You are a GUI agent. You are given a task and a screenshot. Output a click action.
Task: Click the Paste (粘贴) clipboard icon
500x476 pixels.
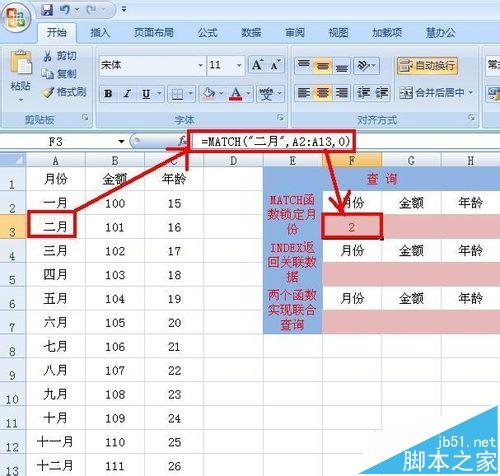pyautogui.click(x=21, y=62)
